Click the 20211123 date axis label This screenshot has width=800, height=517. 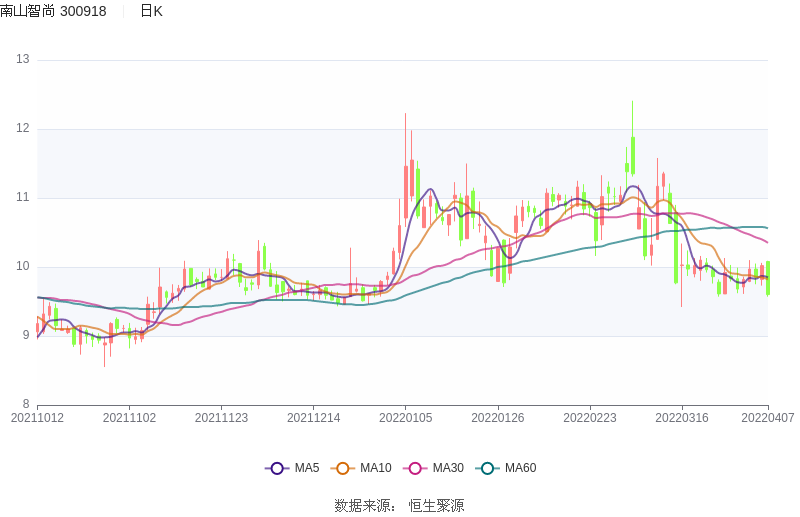(221, 418)
